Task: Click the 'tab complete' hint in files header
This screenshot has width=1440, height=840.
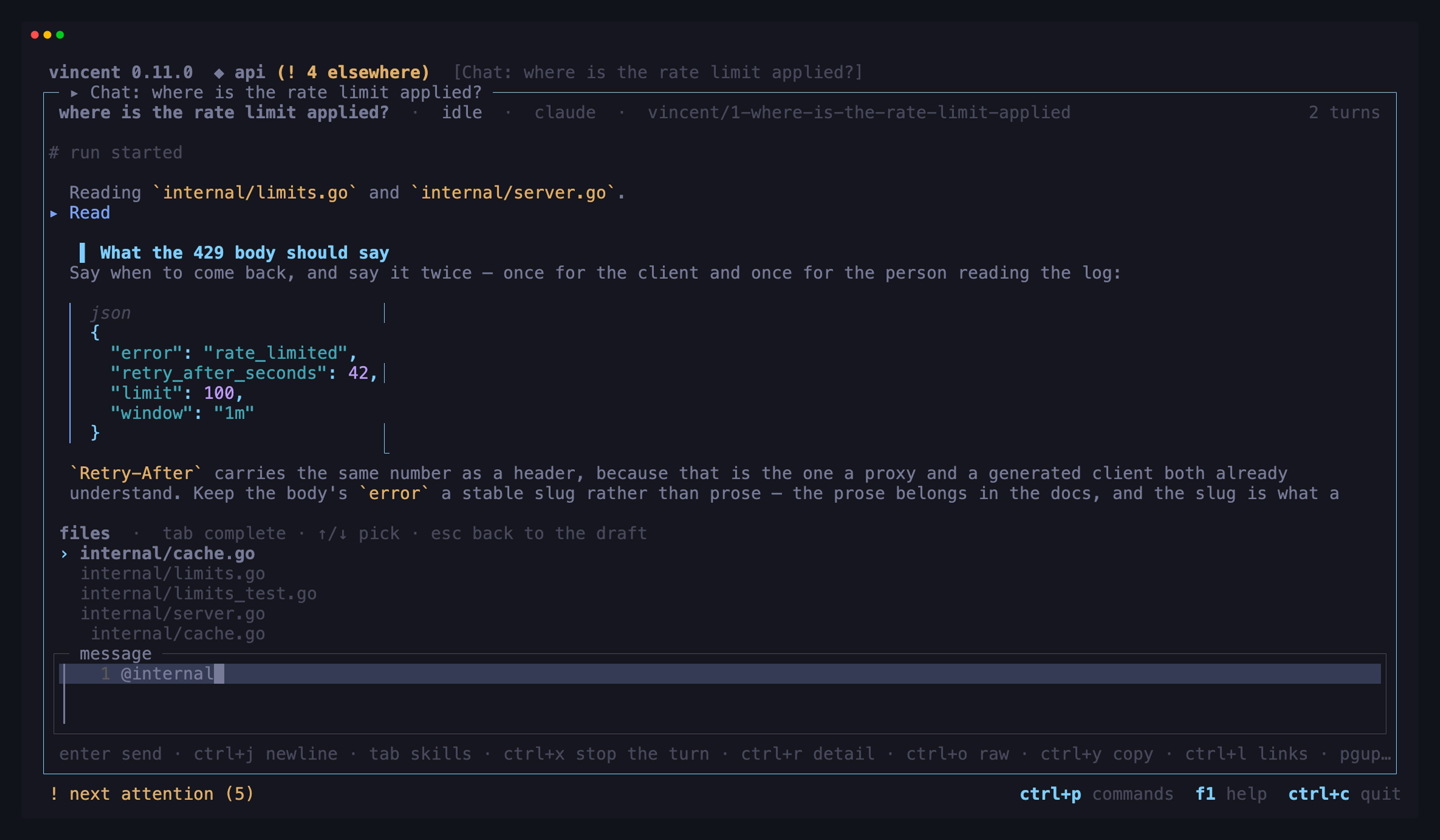Action: [x=224, y=533]
